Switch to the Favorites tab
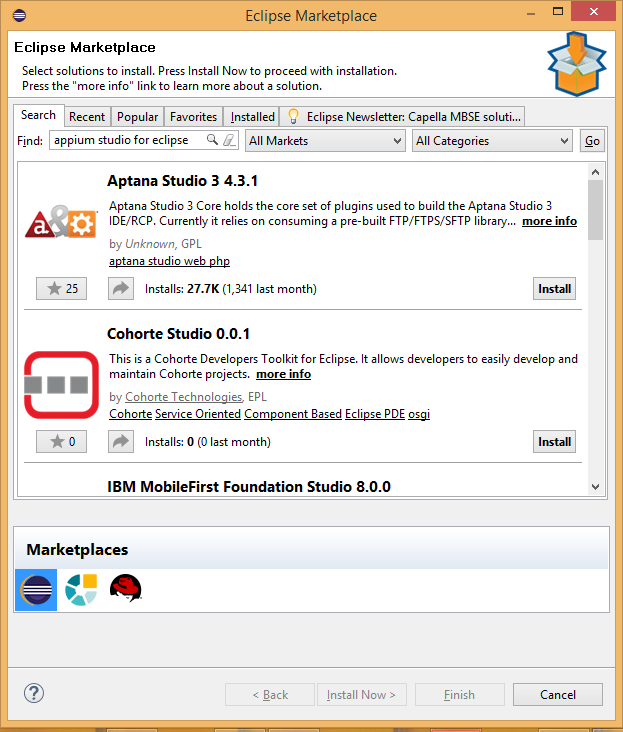Image resolution: width=623 pixels, height=732 pixels. pos(193,117)
